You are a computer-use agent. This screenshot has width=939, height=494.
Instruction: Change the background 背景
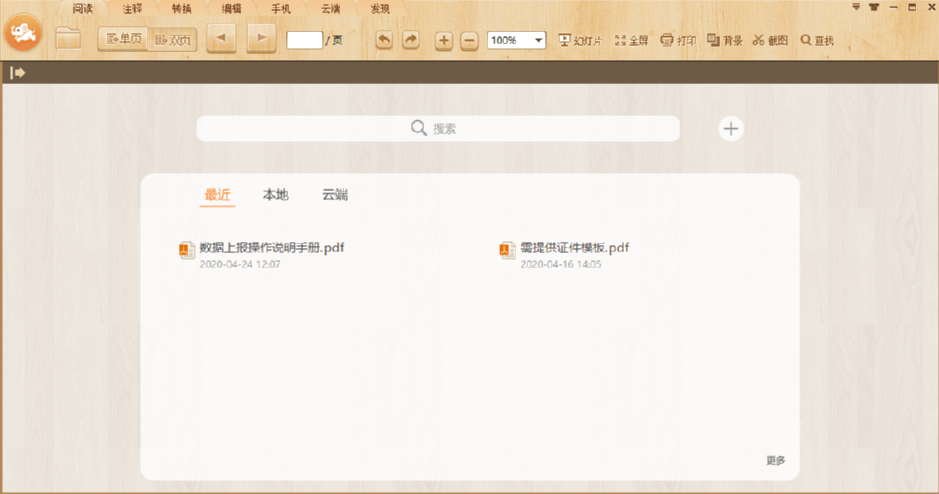click(x=725, y=40)
